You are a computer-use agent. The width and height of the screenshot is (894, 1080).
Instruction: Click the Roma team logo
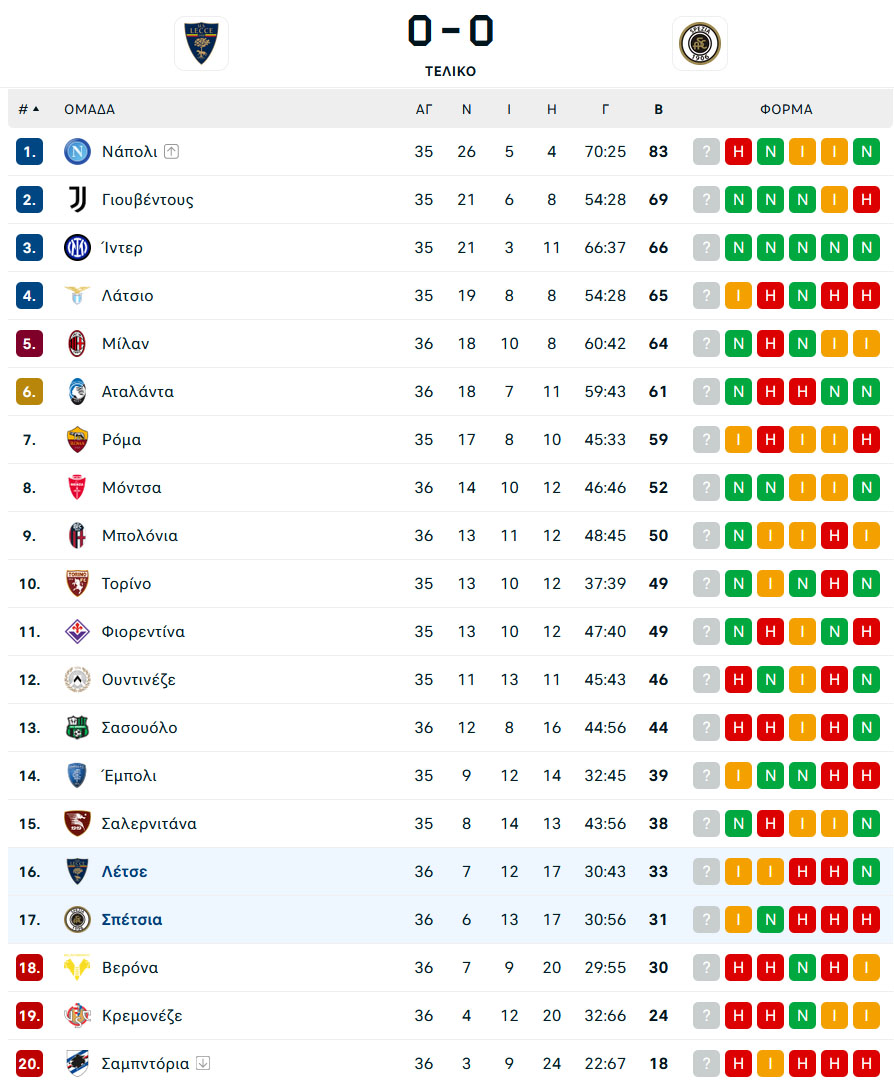pos(77,440)
